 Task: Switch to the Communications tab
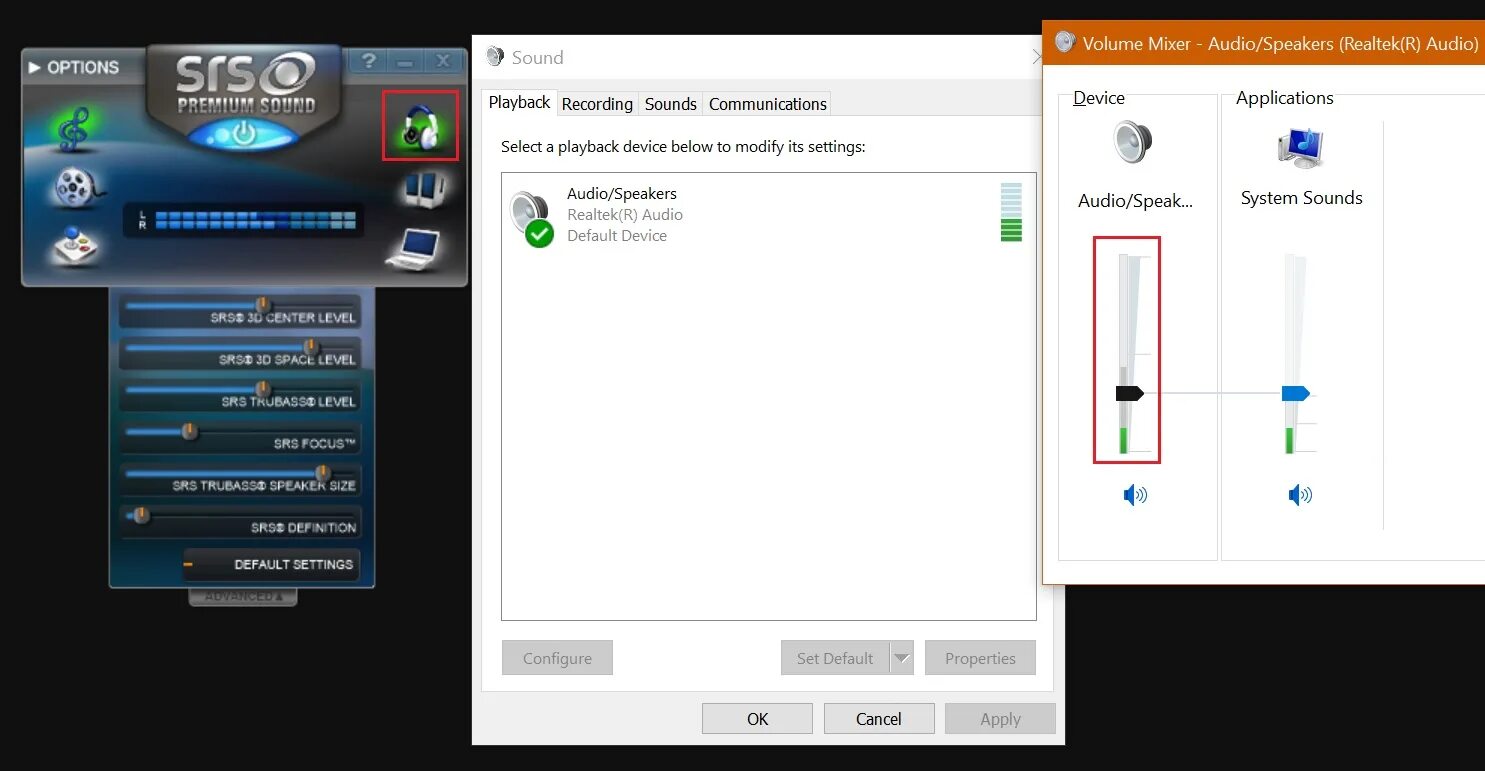[767, 104]
